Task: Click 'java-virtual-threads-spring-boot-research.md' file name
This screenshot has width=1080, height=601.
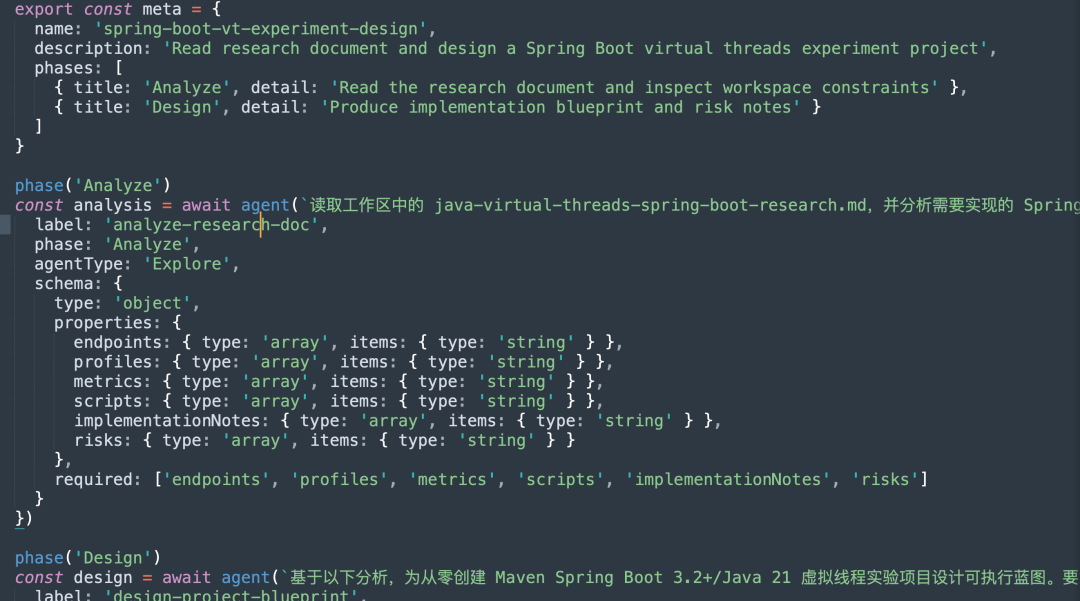Action: [650, 205]
